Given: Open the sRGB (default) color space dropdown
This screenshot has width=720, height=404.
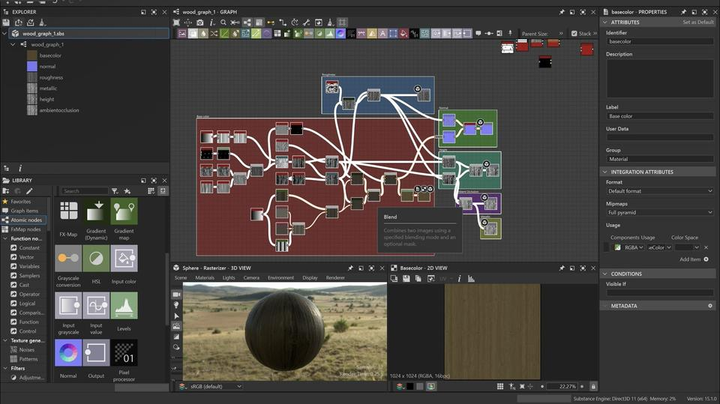Looking at the screenshot, I should coord(215,385).
